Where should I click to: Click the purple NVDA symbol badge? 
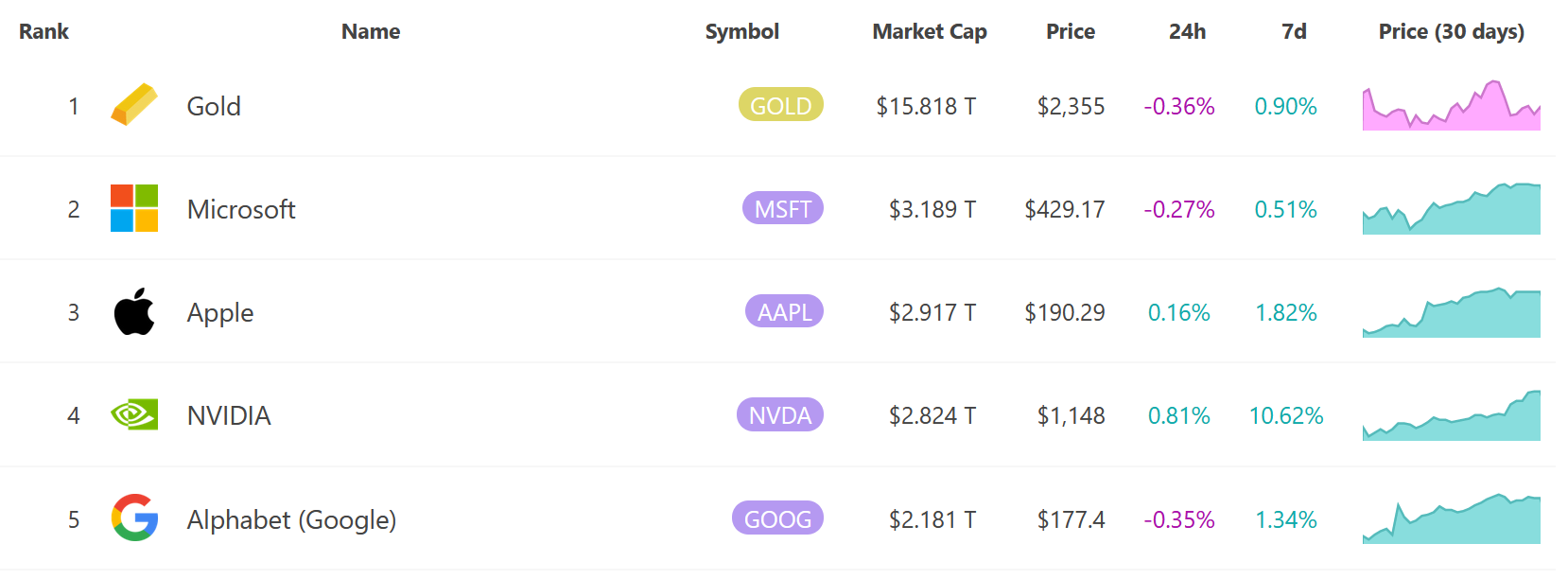(x=779, y=414)
